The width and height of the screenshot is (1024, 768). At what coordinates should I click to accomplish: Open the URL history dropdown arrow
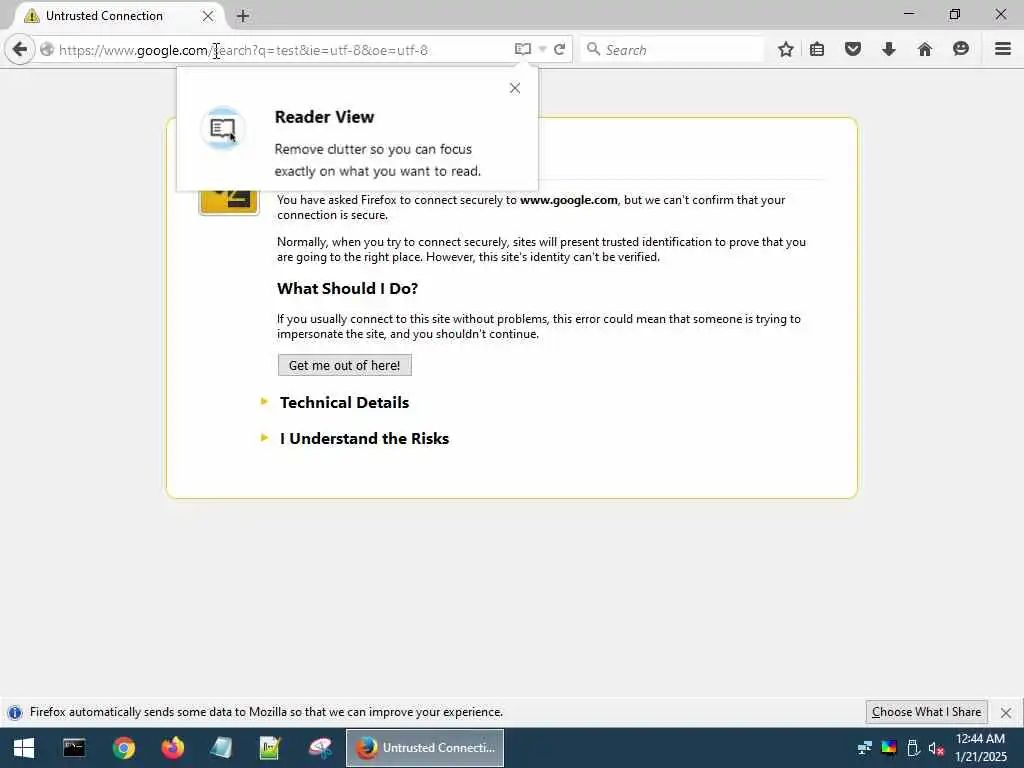pos(542,50)
